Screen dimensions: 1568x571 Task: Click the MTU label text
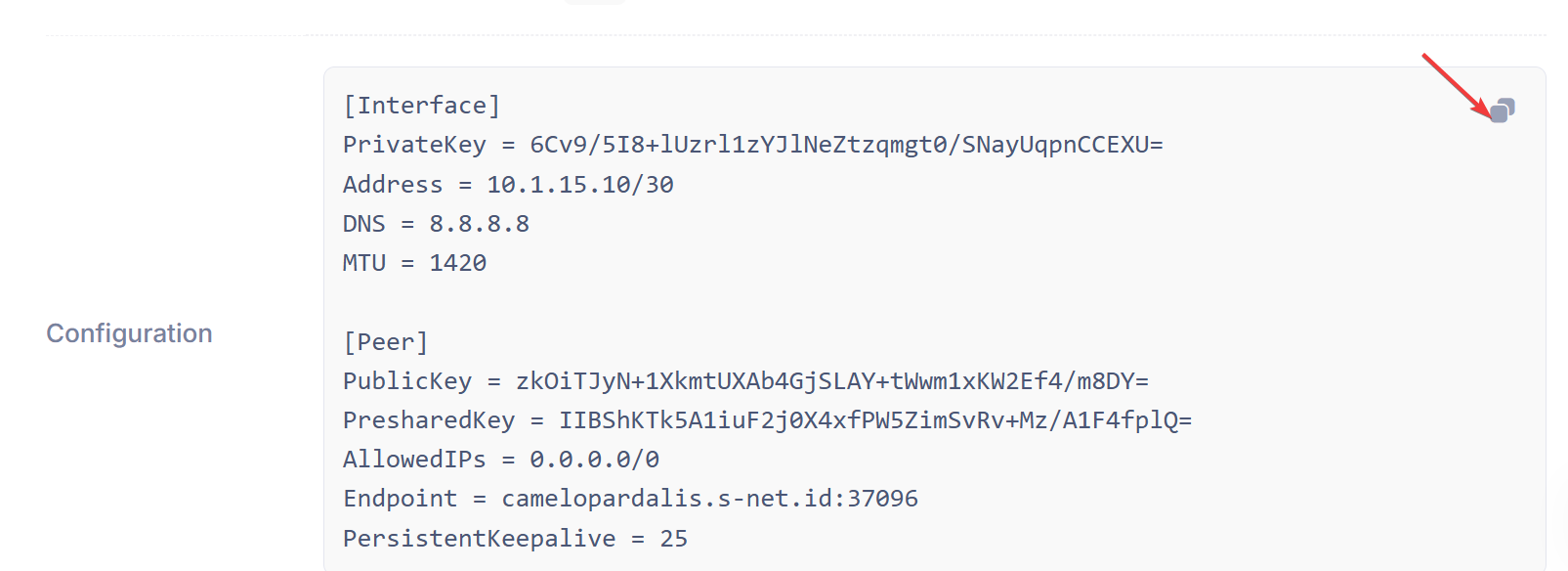(364, 263)
